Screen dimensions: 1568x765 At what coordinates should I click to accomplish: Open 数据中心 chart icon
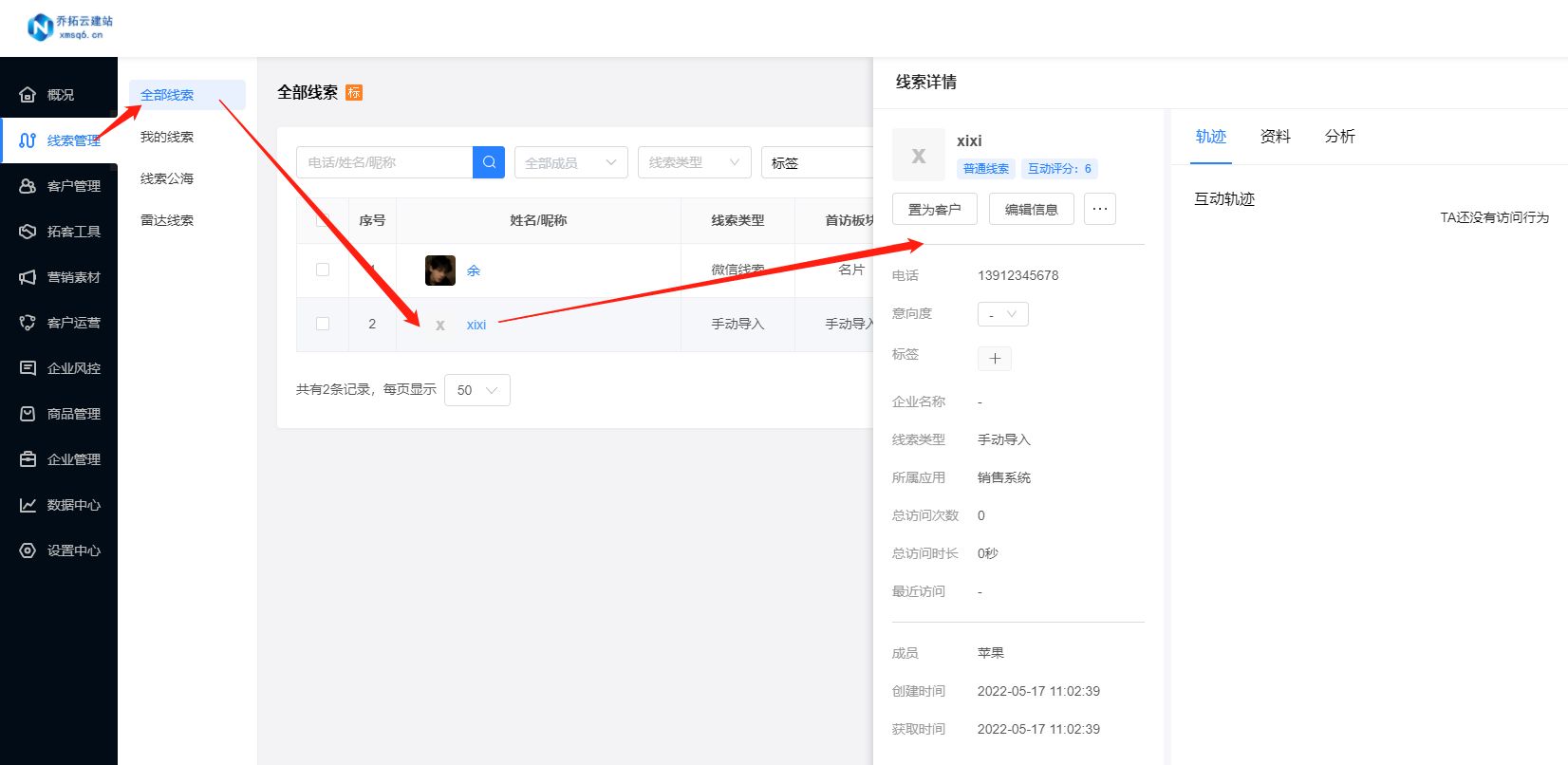click(28, 505)
